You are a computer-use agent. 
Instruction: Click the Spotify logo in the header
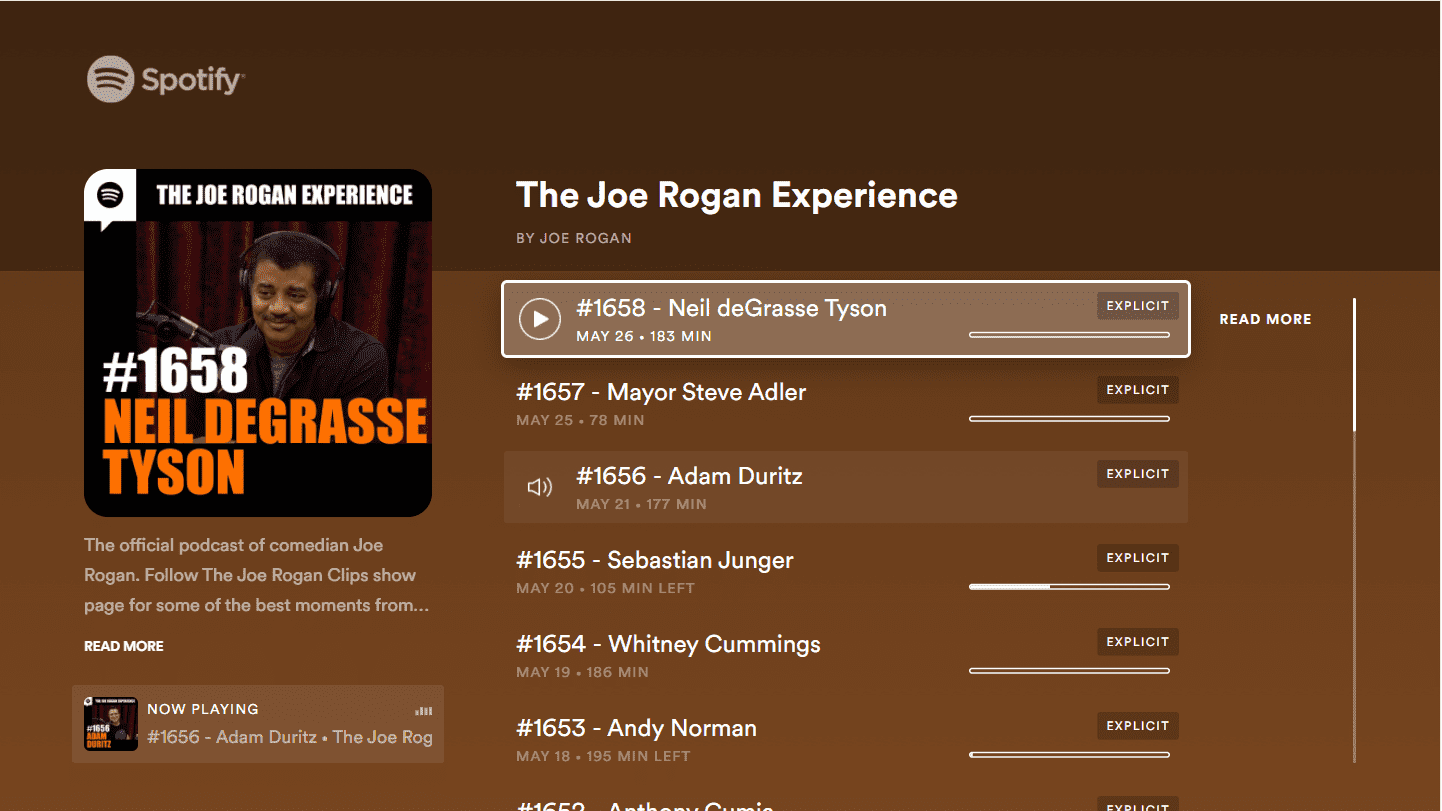pyautogui.click(x=165, y=79)
